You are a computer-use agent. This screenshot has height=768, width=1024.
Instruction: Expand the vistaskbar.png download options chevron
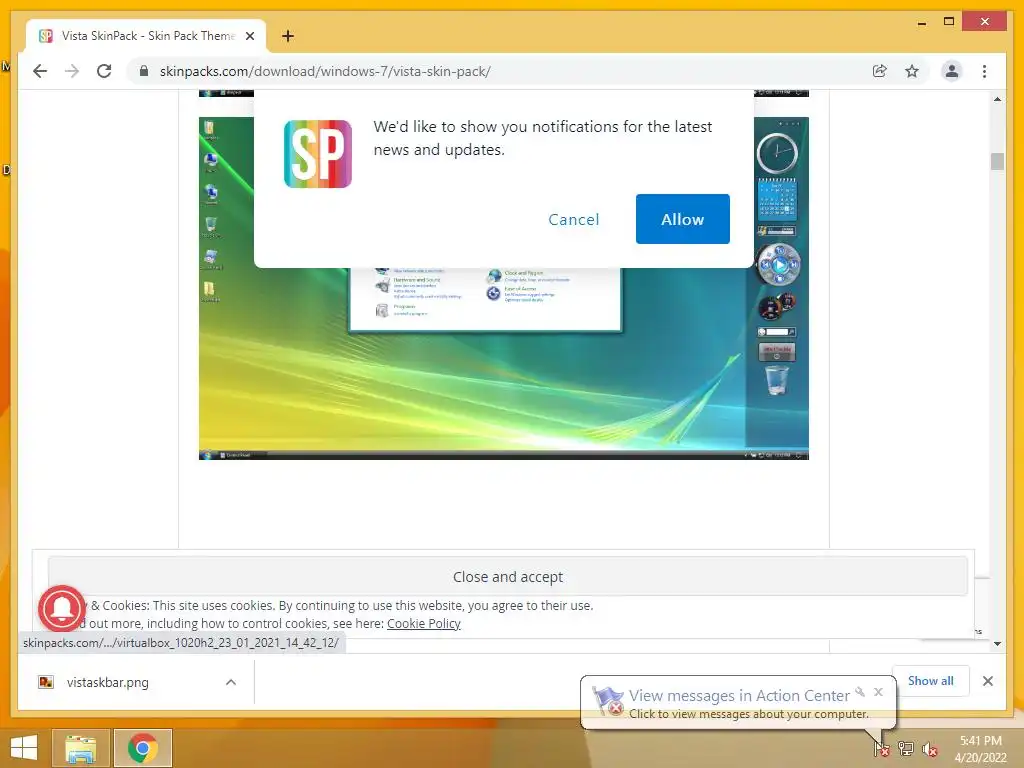click(x=231, y=682)
